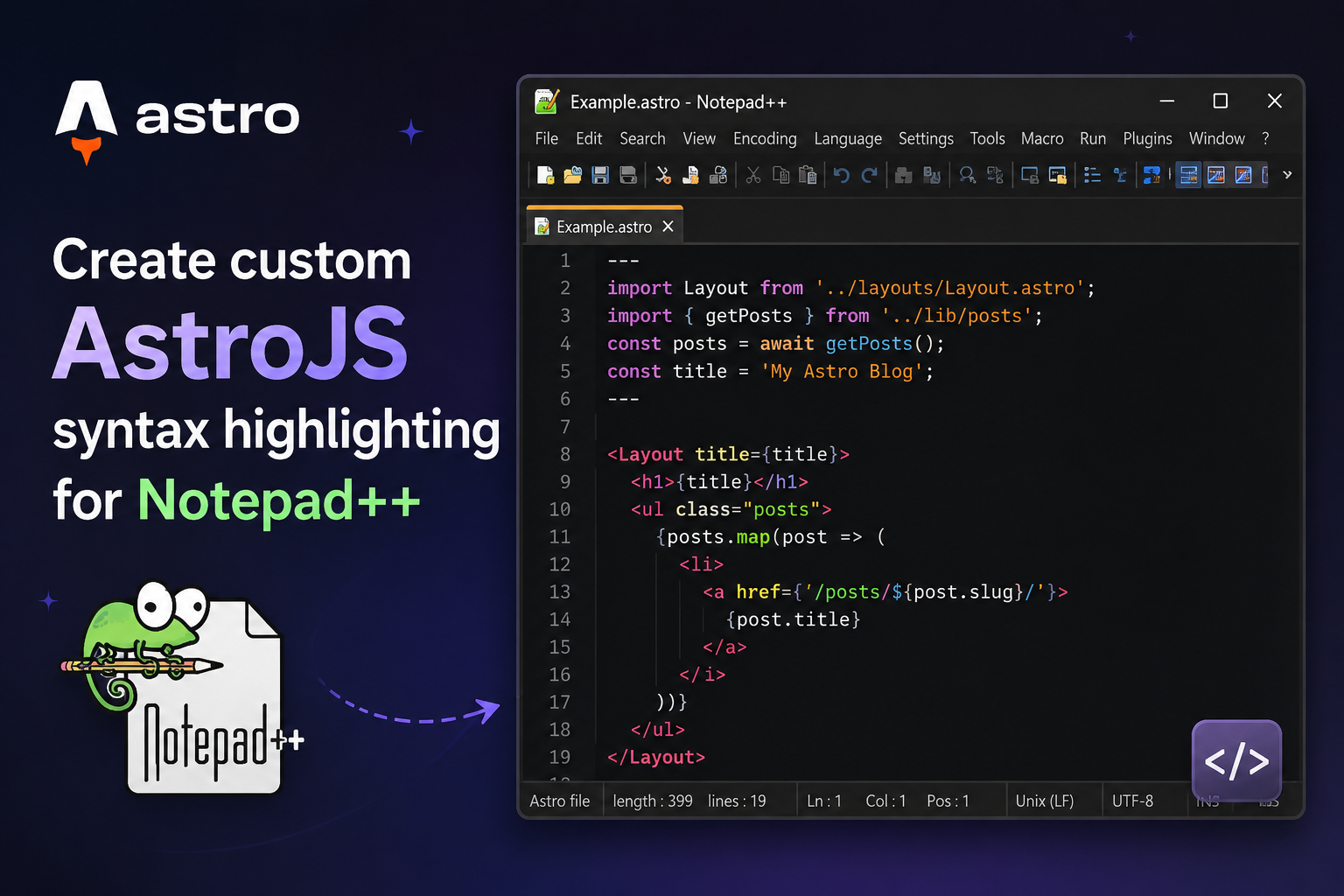Click the document icon with the orange corner
This screenshot has height=896, width=1344.
(x=690, y=175)
